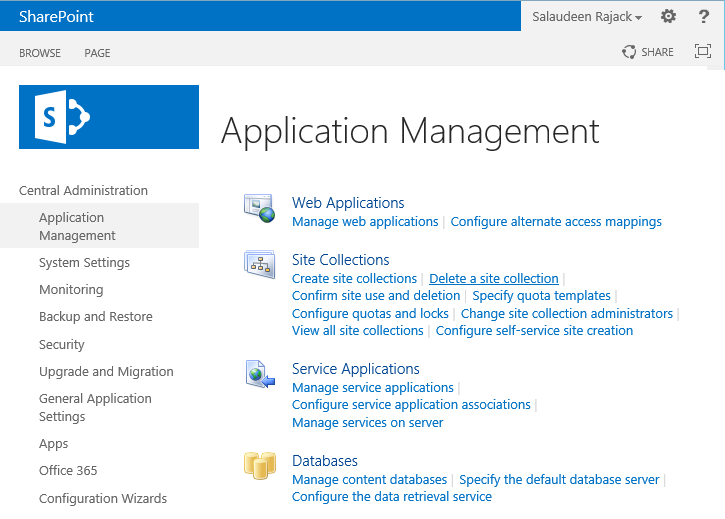This screenshot has width=725, height=519.
Task: Click Configure service application associations link
Action: [x=411, y=405]
